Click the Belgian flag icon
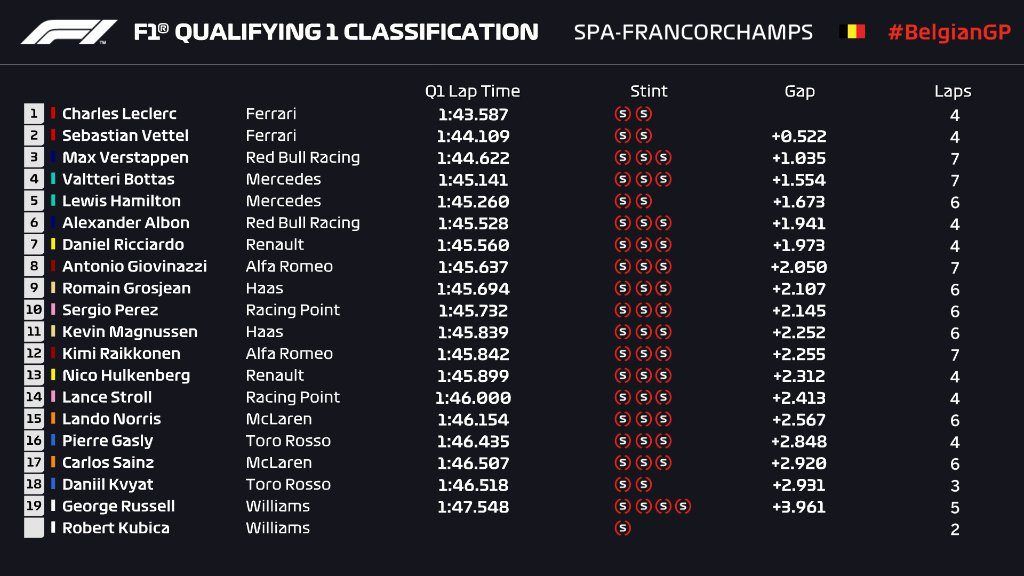 (x=851, y=32)
